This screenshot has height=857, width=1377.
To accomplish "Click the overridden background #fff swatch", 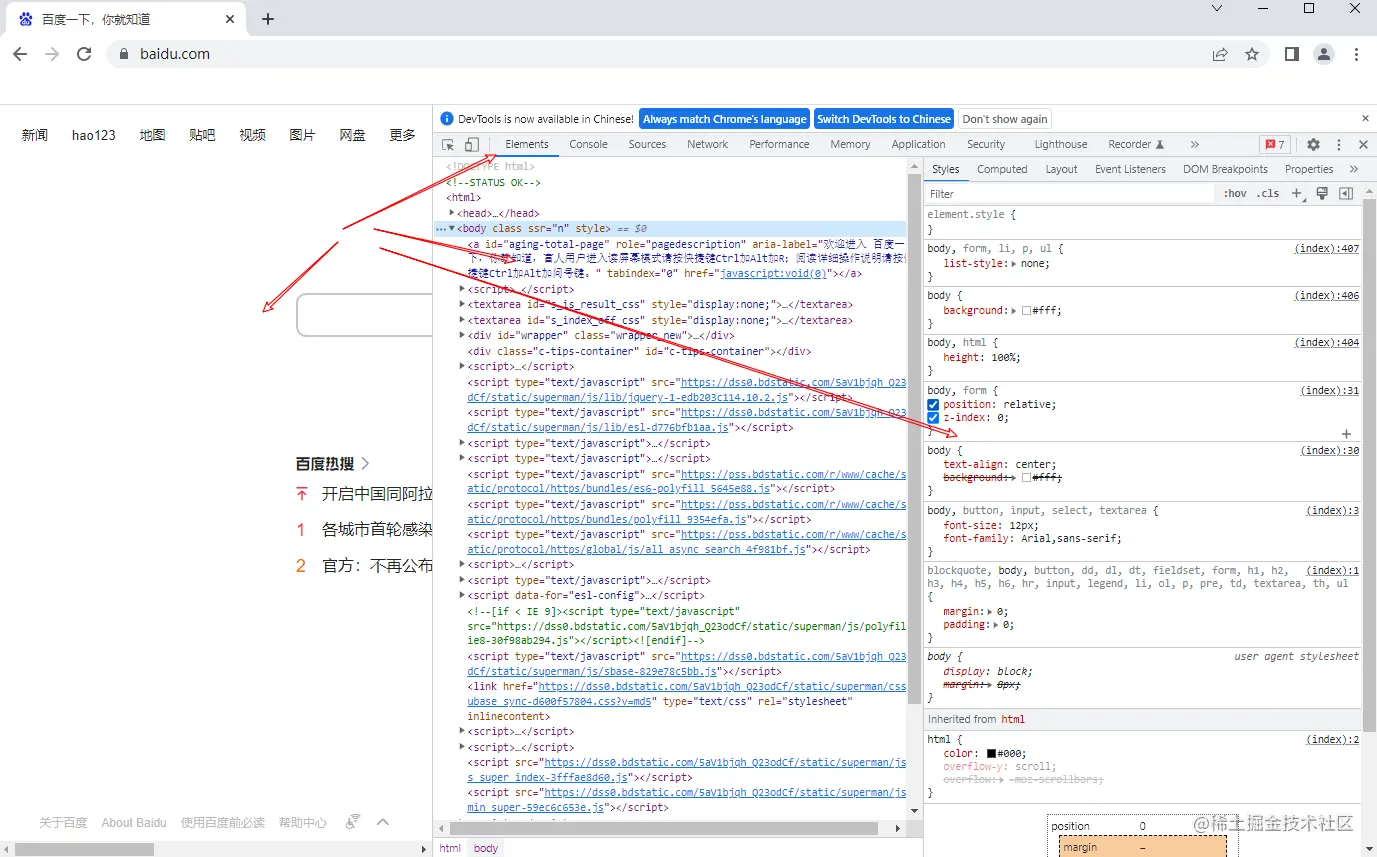I will pyautogui.click(x=1026, y=478).
